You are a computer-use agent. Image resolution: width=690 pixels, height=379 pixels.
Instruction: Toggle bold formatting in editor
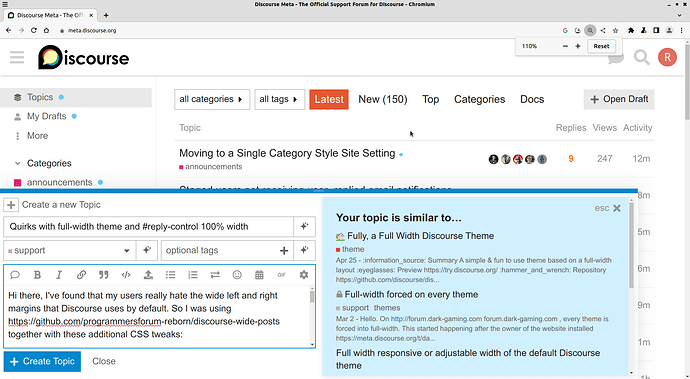(x=37, y=275)
